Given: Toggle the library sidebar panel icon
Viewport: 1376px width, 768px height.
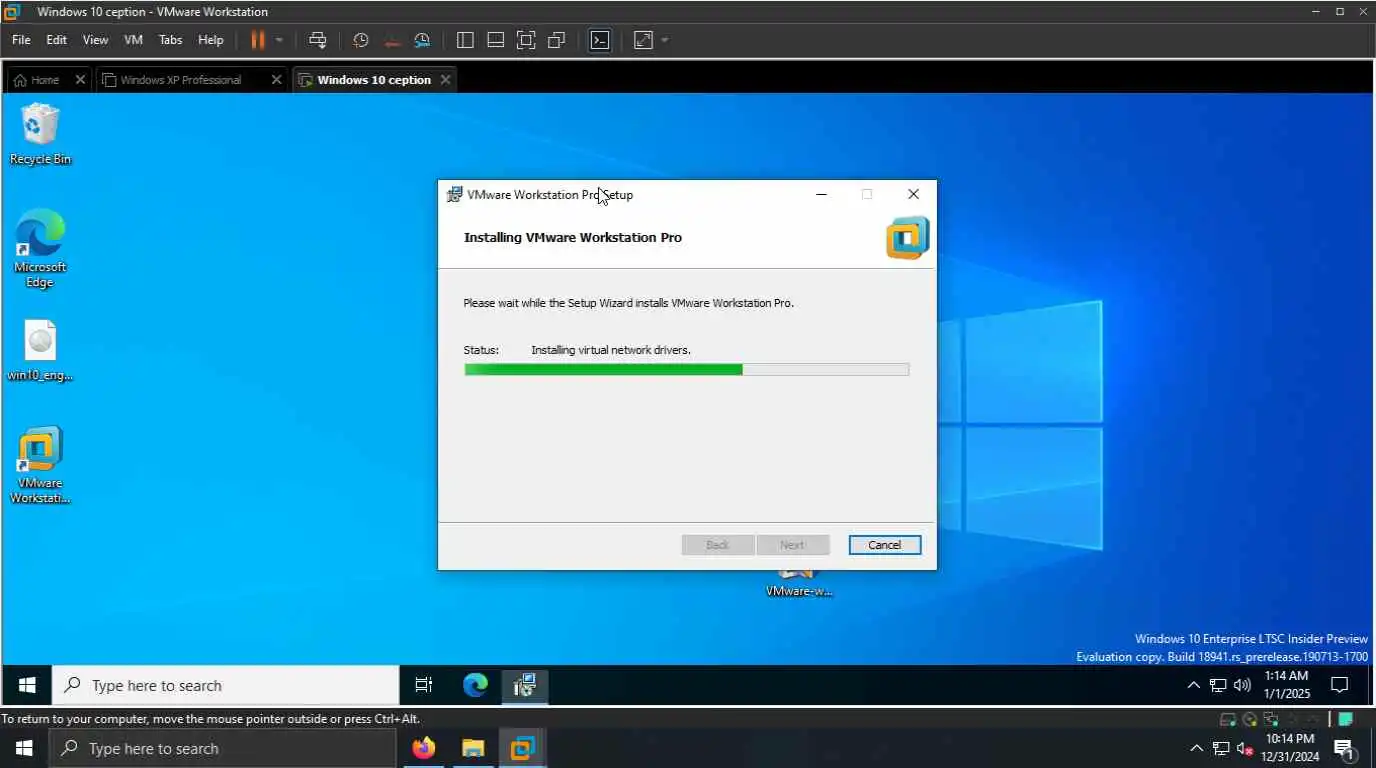Looking at the screenshot, I should pyautogui.click(x=465, y=40).
